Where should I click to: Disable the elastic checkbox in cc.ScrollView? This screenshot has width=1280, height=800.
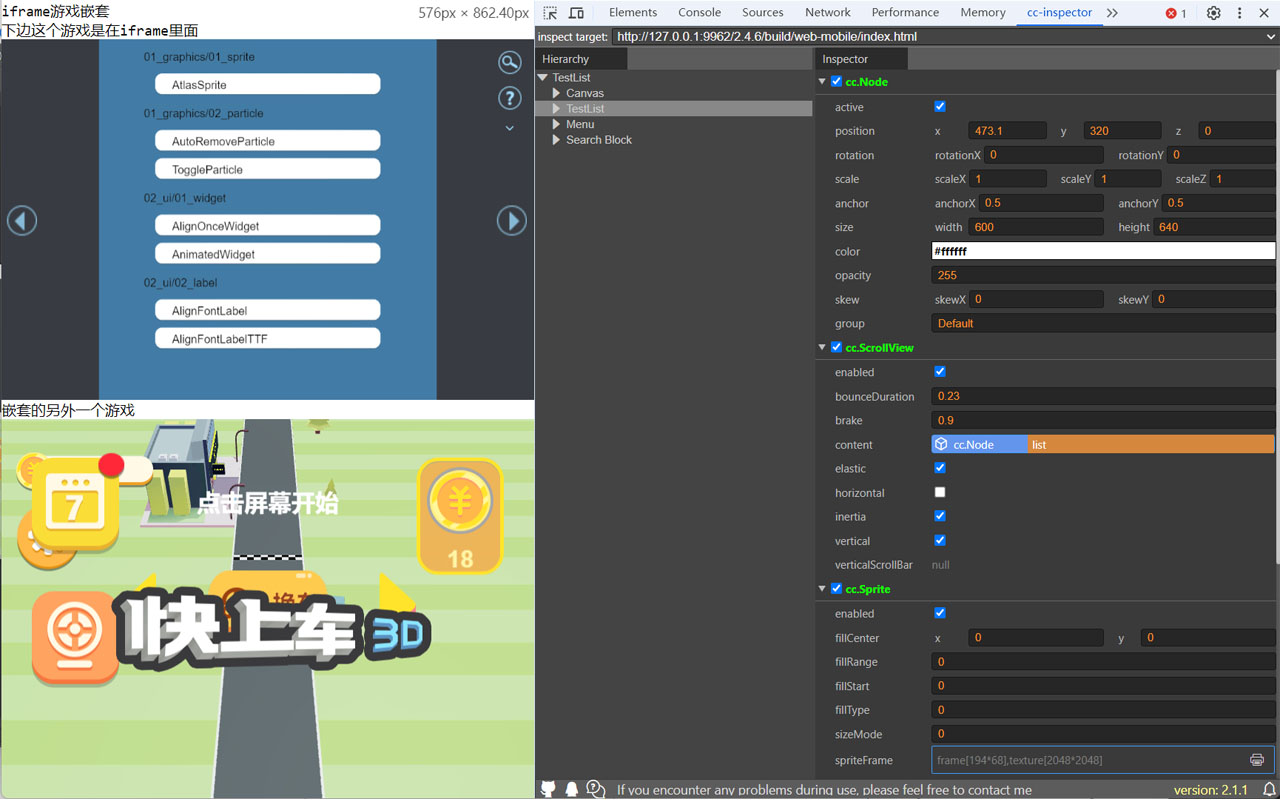coord(939,467)
